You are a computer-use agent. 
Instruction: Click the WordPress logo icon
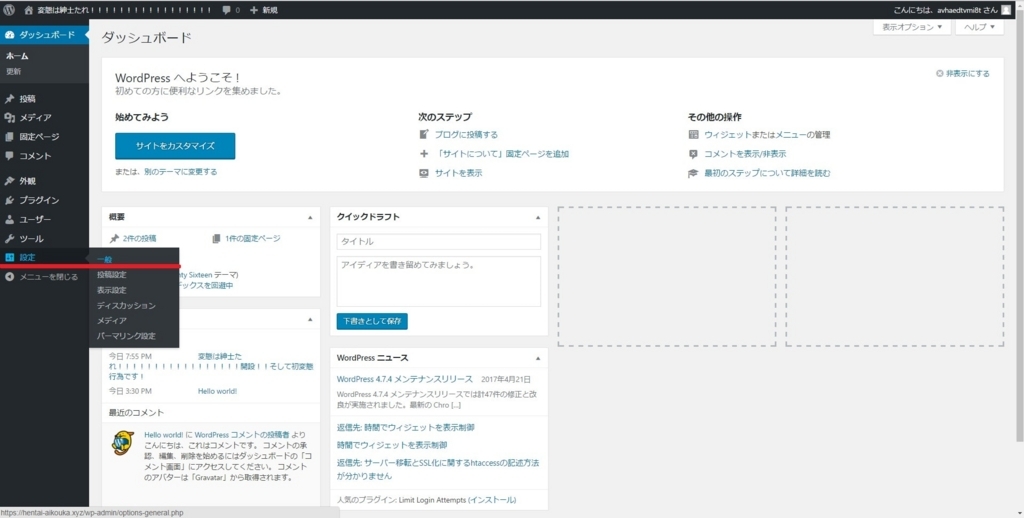click(9, 10)
